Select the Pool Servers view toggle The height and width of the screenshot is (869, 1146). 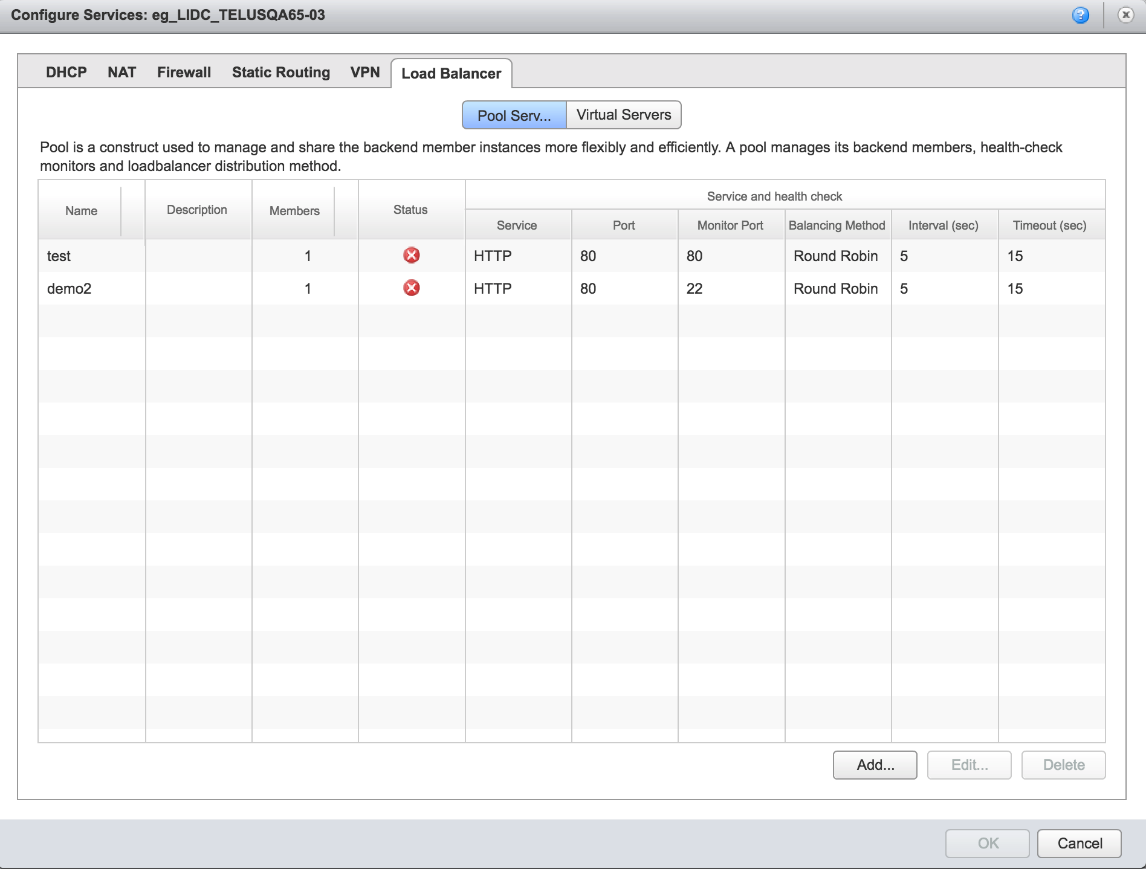point(513,114)
